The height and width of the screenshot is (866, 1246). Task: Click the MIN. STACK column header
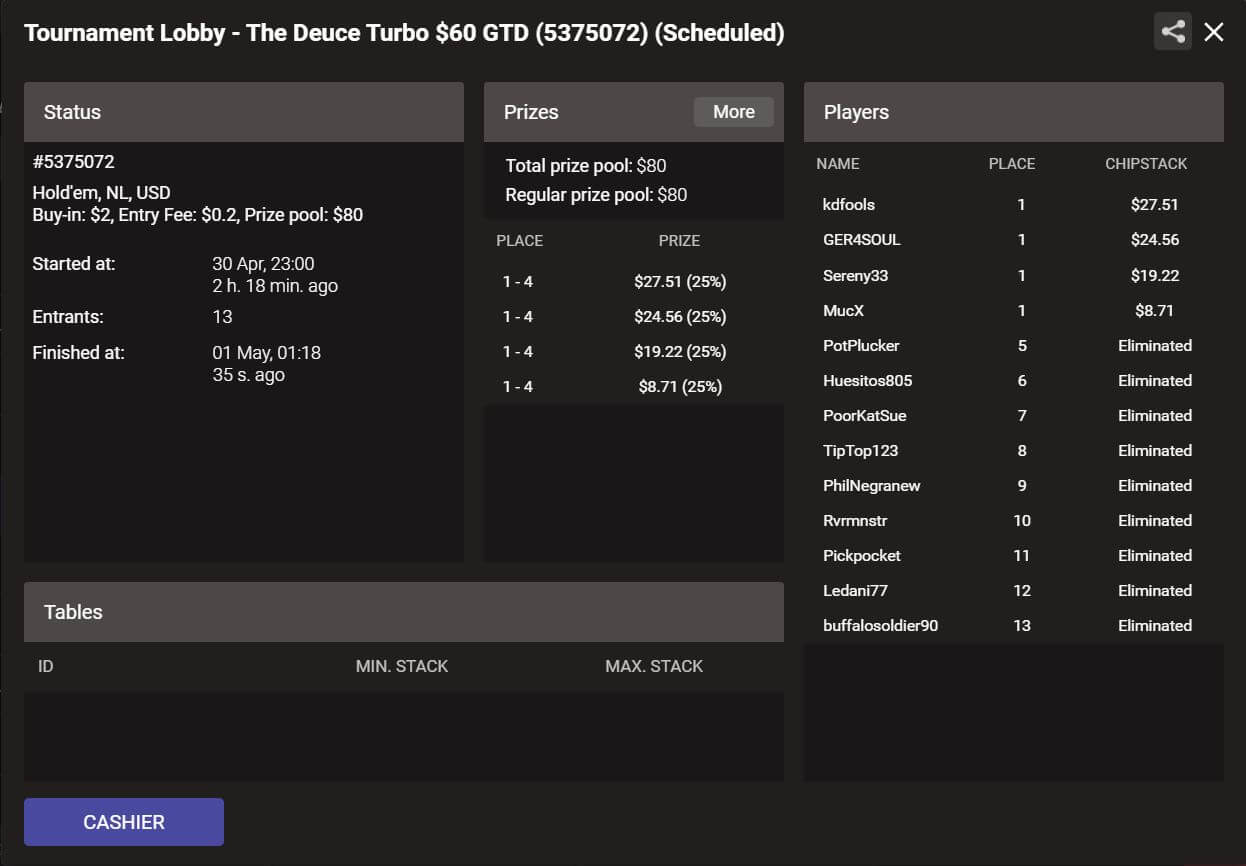click(x=402, y=666)
